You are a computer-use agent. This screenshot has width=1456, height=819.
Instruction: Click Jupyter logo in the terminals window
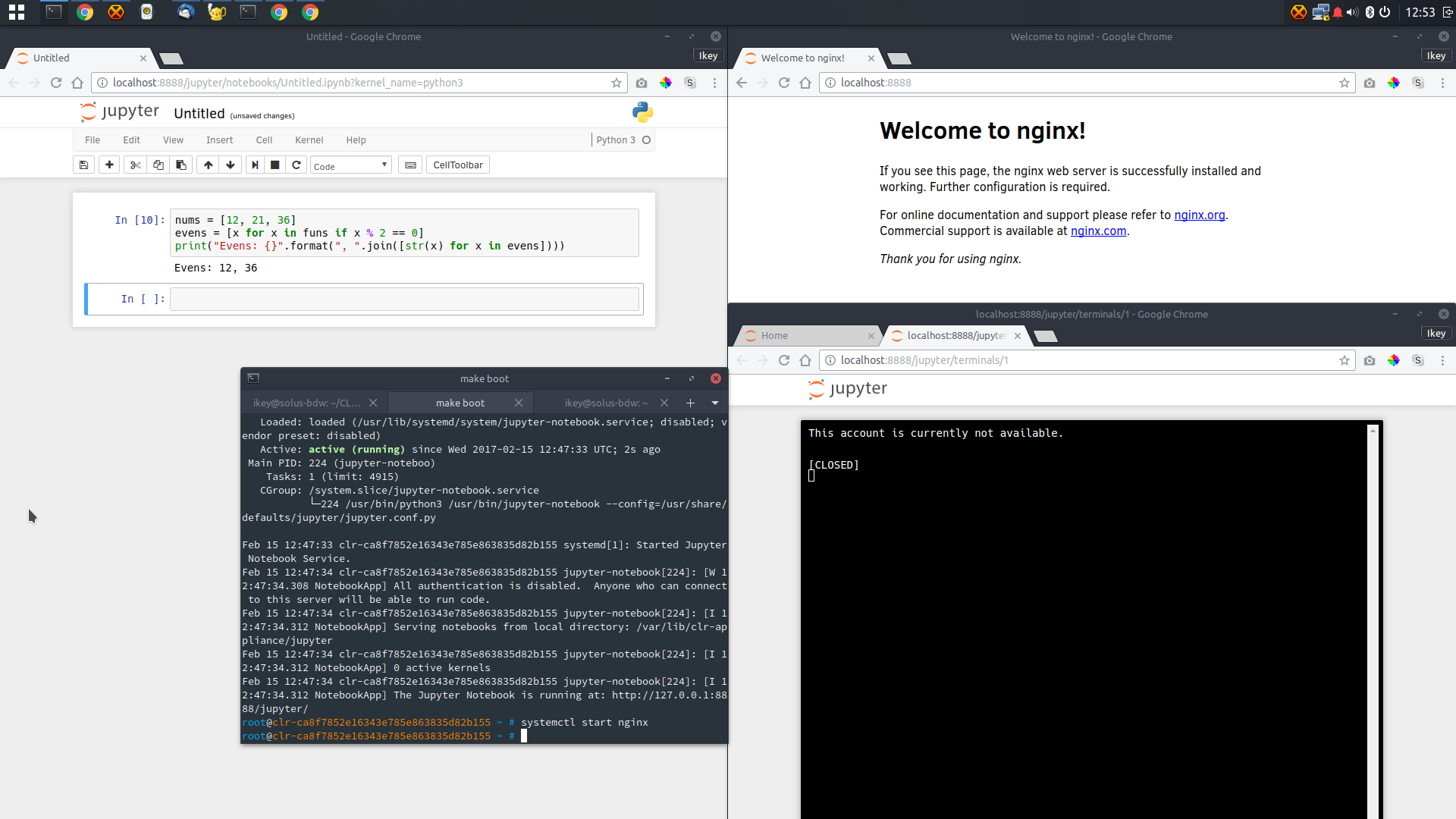point(848,389)
